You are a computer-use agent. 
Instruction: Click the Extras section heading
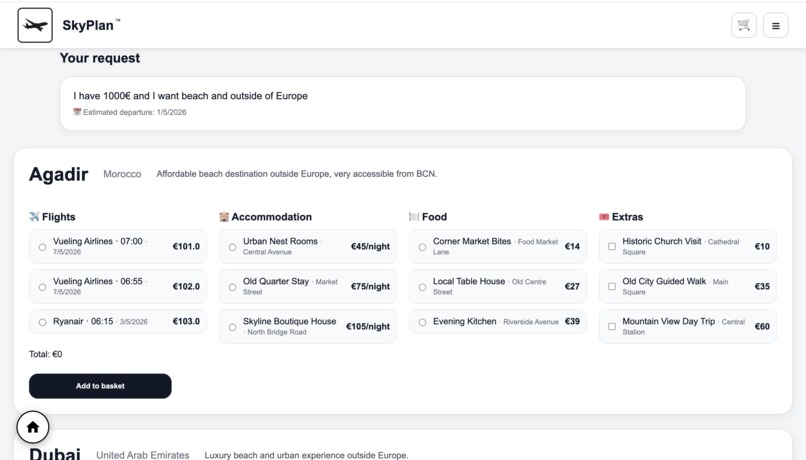(x=627, y=217)
